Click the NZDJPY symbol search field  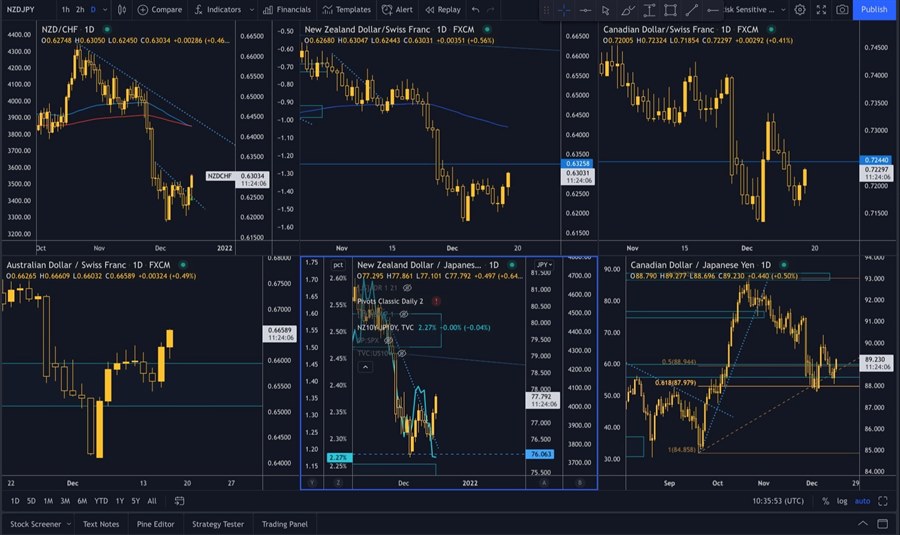22,9
